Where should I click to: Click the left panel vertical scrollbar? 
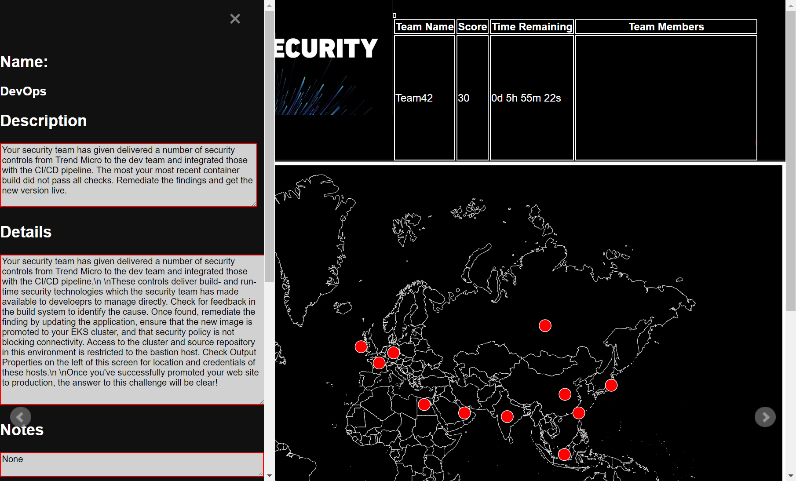tap(270, 146)
